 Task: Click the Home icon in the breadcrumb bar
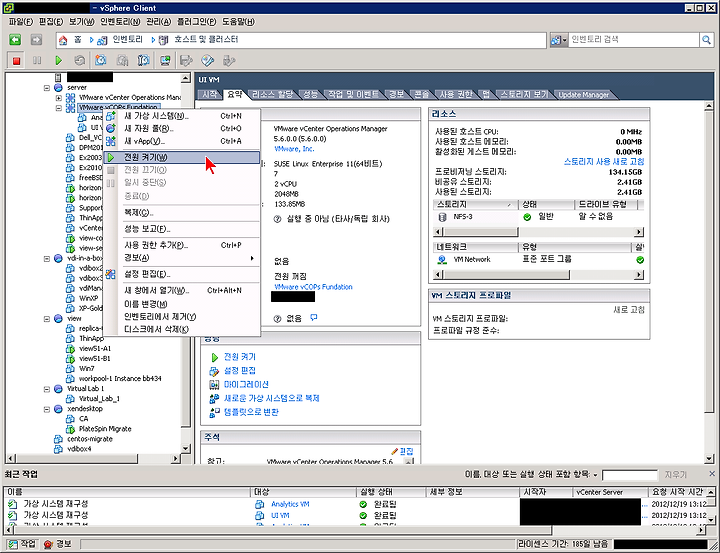click(x=63, y=40)
